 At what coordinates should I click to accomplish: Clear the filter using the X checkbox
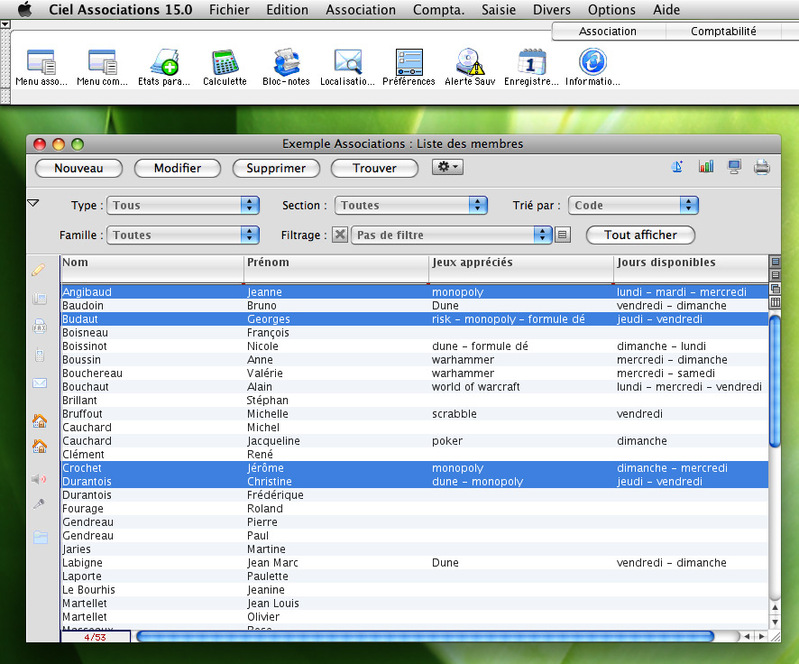[x=340, y=234]
